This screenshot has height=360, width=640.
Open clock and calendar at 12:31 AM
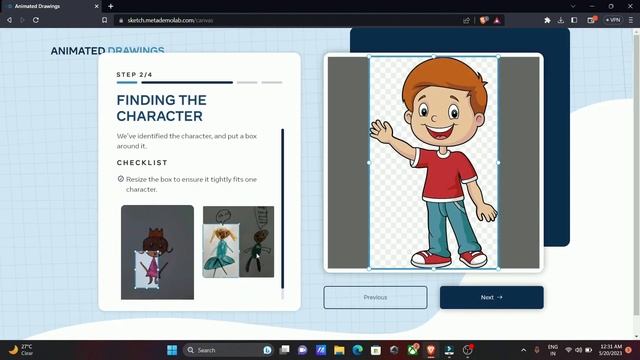coord(611,350)
